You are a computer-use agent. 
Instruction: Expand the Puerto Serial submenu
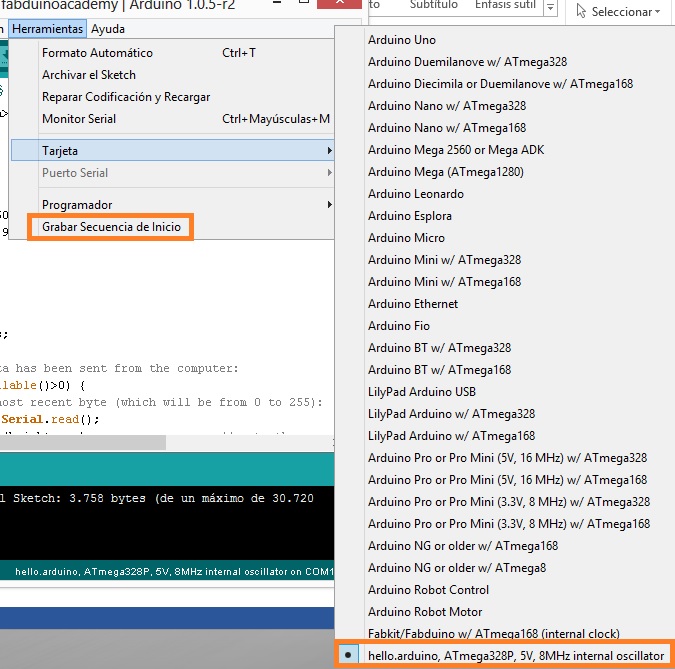172,173
